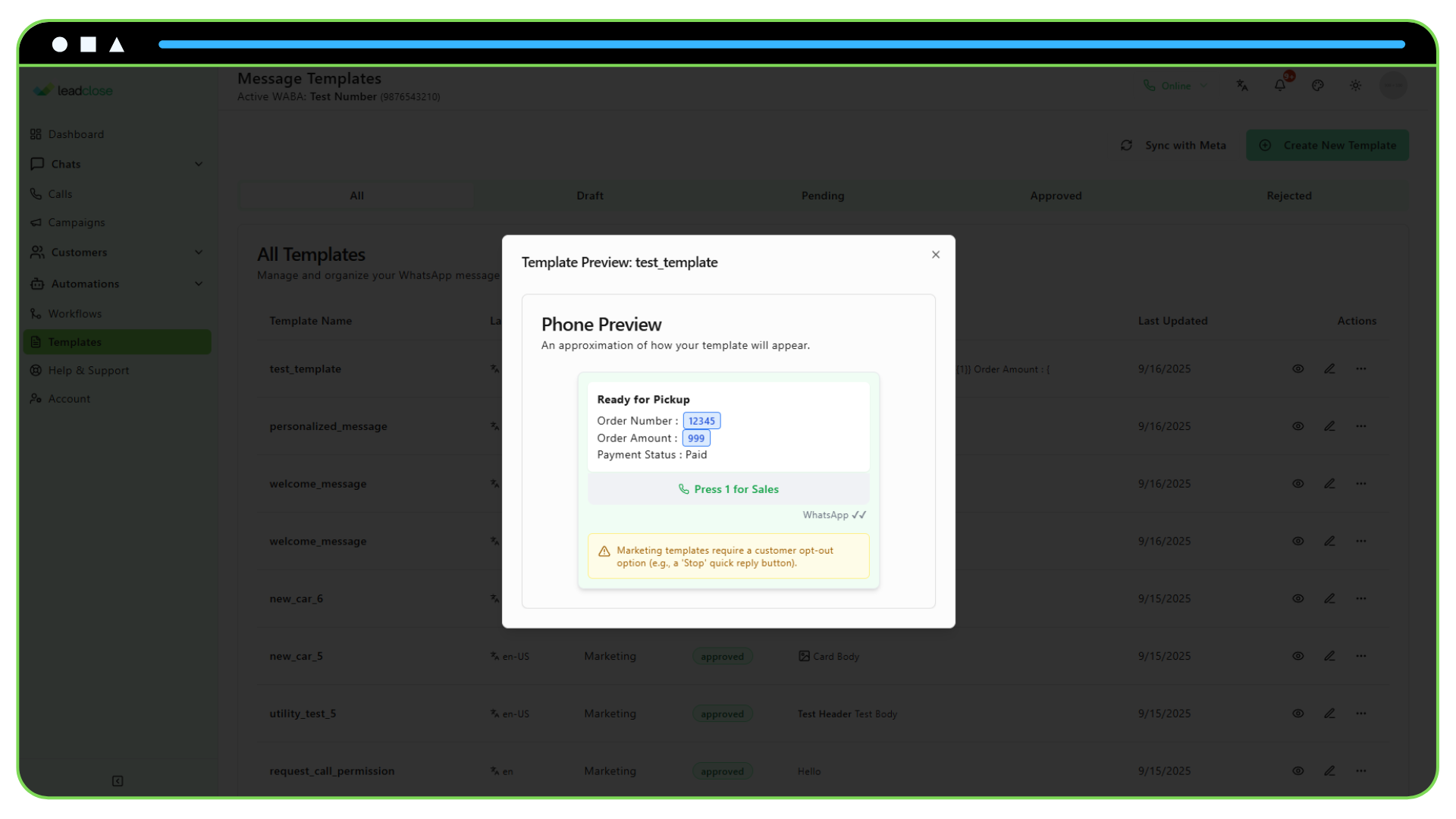Open the Pending templates tab
This screenshot has height=819, width=1456.
click(823, 196)
